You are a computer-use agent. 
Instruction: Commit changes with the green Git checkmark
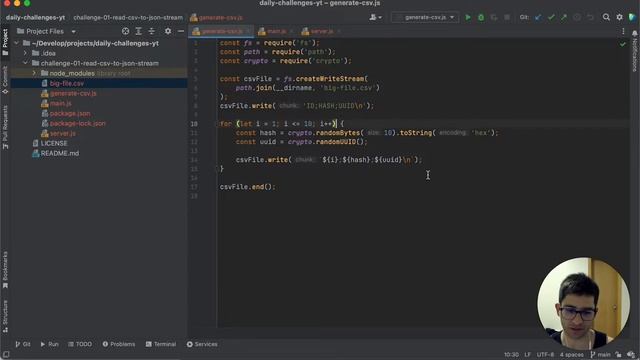click(x=551, y=17)
